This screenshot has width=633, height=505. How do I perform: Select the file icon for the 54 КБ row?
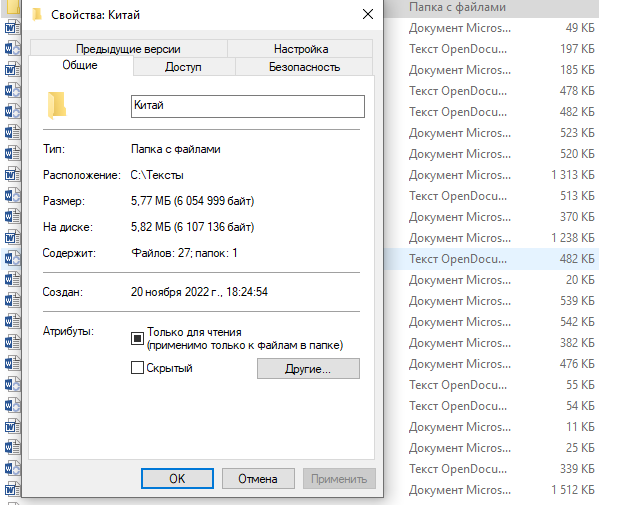12,406
